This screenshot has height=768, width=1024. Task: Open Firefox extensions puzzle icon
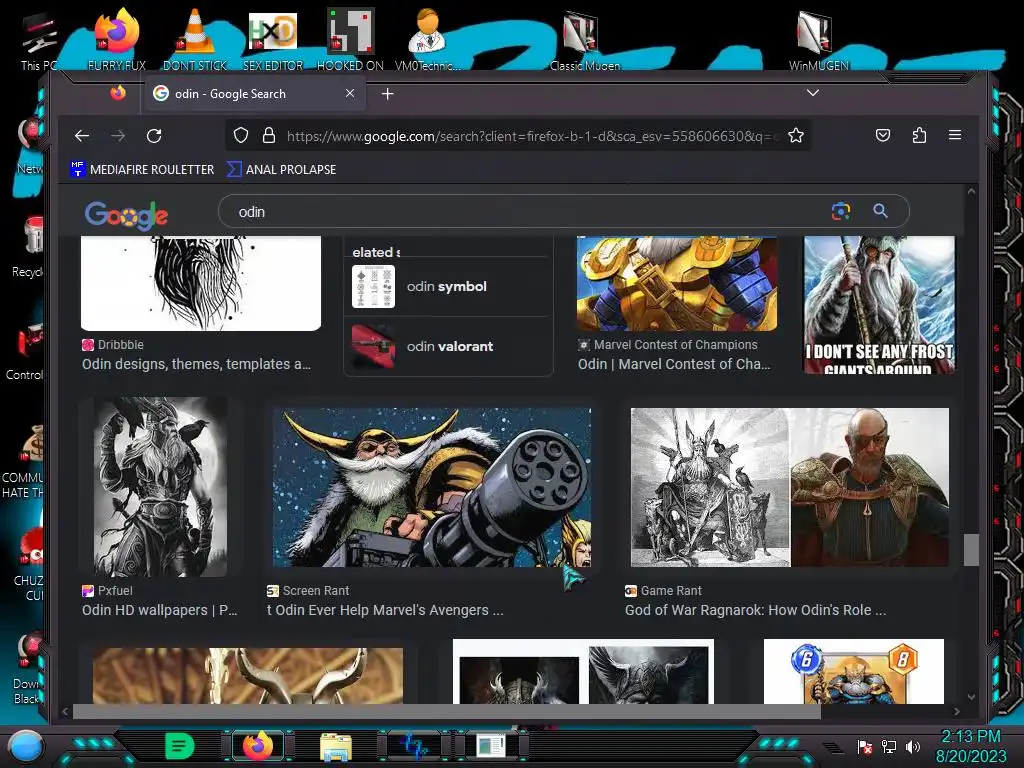pos(919,135)
